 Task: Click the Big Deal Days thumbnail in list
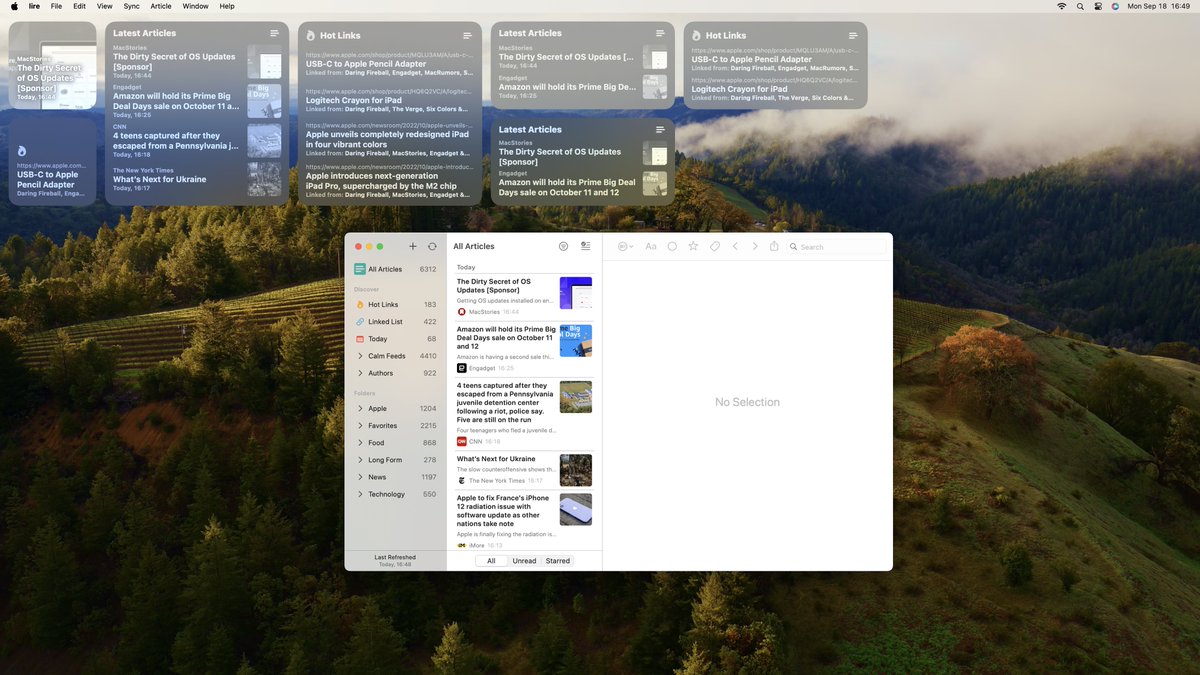click(576, 340)
